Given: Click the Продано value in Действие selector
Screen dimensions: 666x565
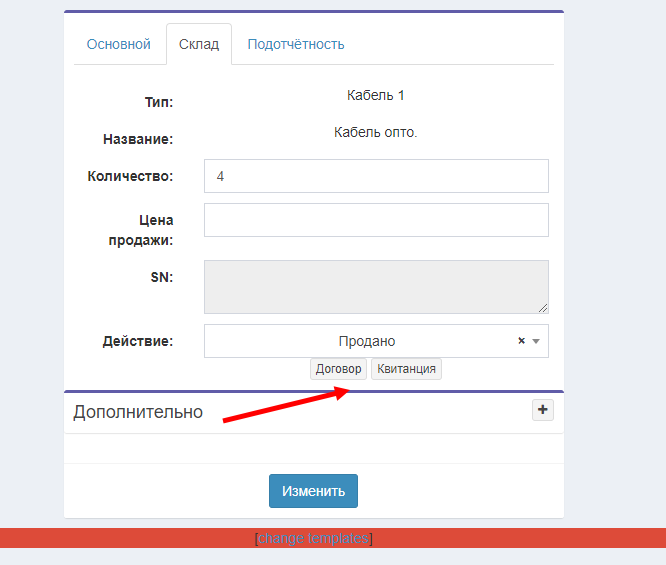Looking at the screenshot, I should click(x=366, y=341).
